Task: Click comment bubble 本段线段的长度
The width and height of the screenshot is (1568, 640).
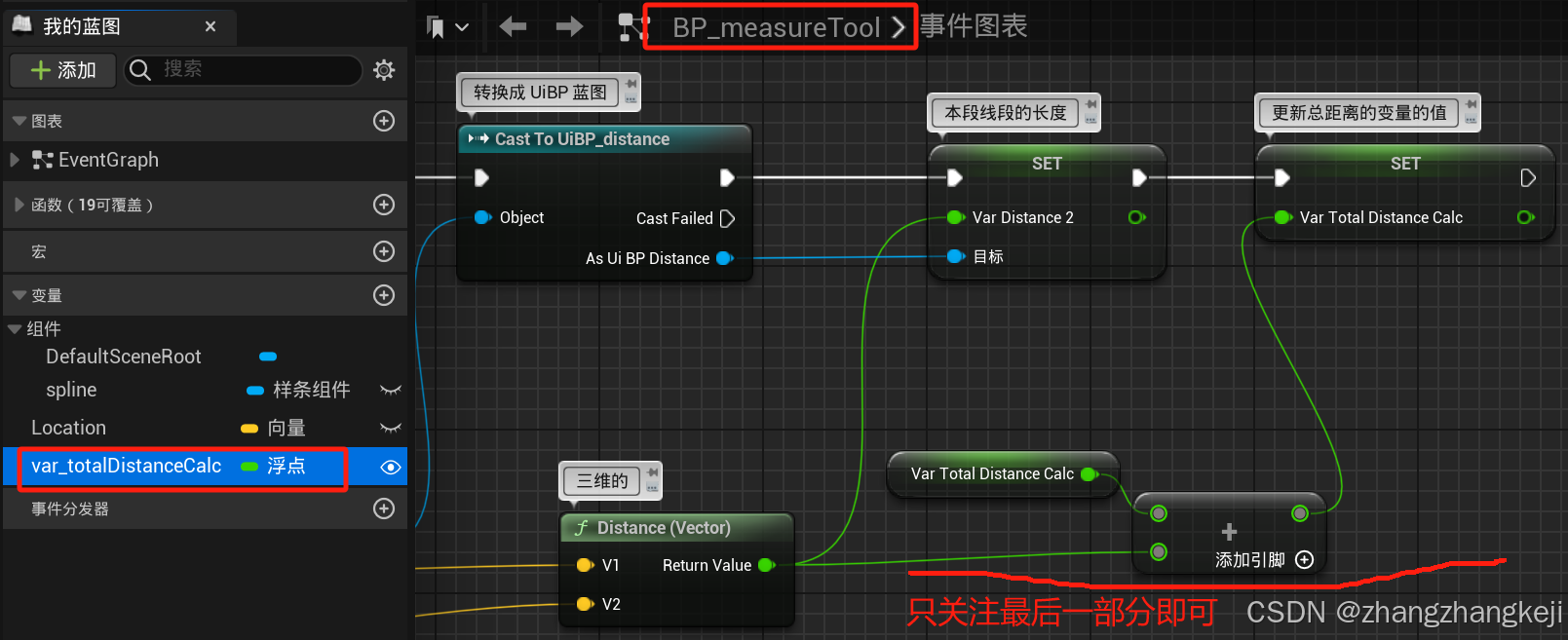Action: 1005,113
